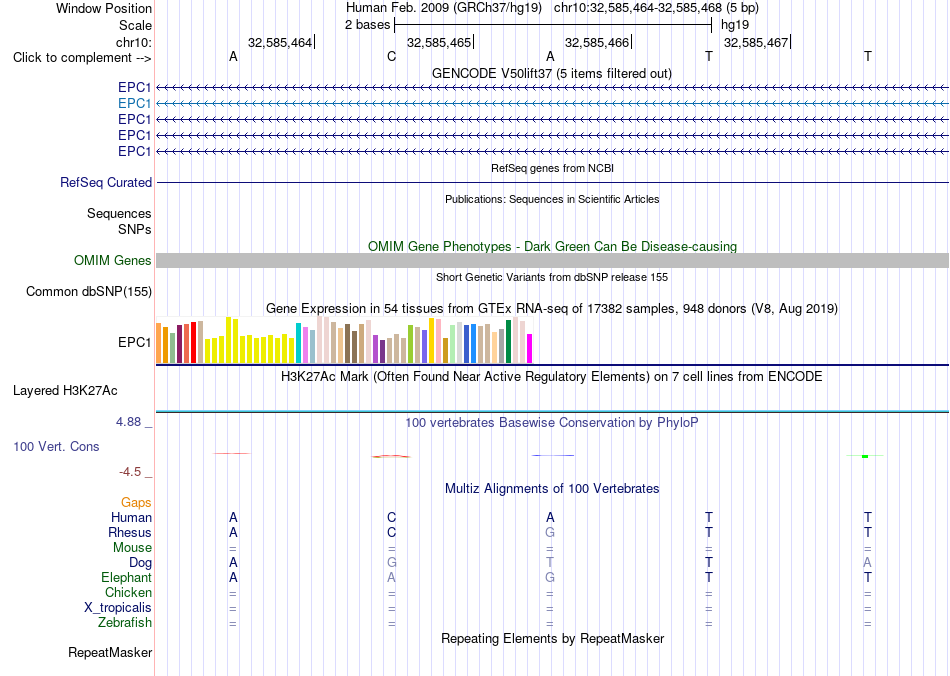This screenshot has width=950, height=676.
Task: Click the cyan bar in the GTEx chart
Action: point(298,343)
